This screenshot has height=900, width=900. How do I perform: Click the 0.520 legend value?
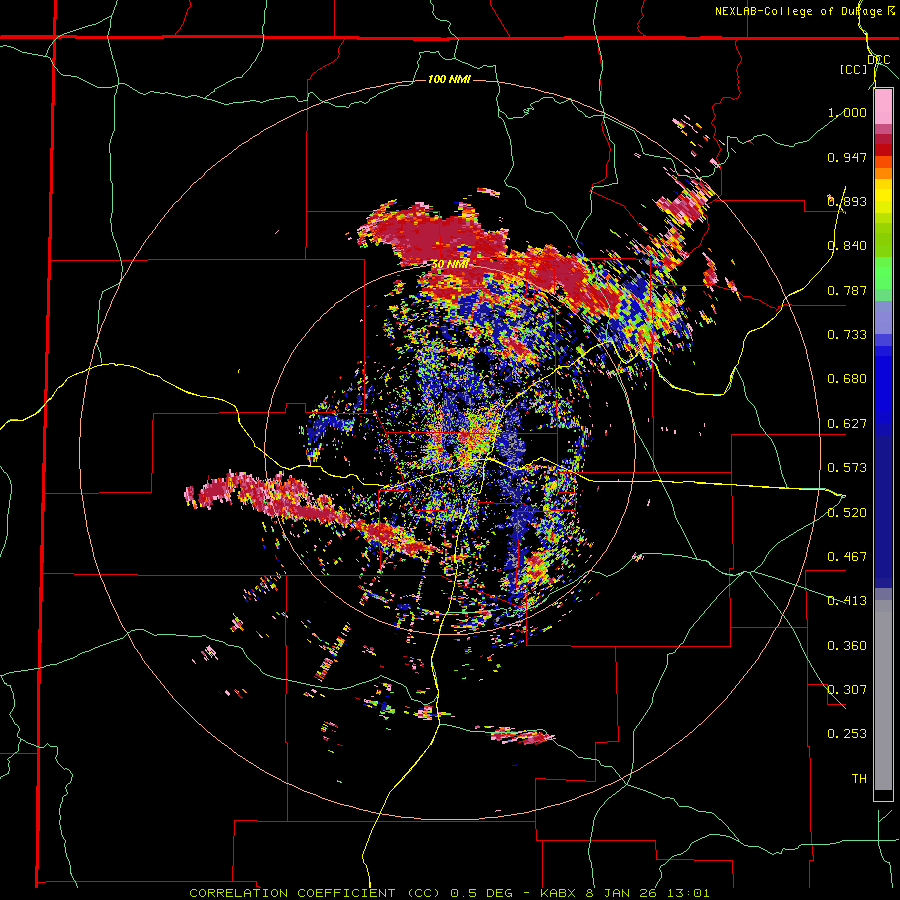847,513
